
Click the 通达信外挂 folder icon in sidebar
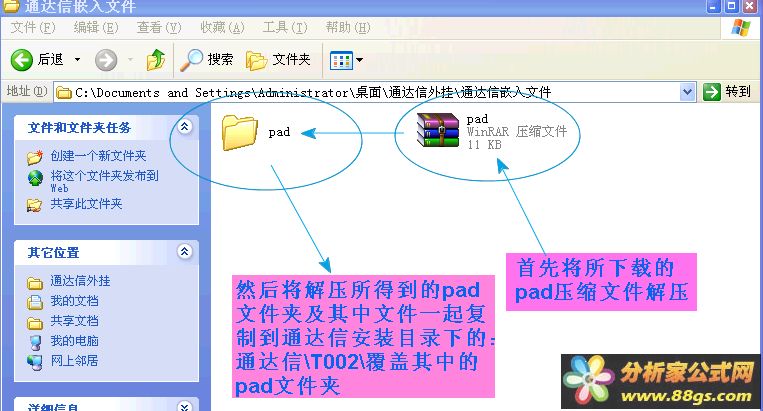pos(35,283)
